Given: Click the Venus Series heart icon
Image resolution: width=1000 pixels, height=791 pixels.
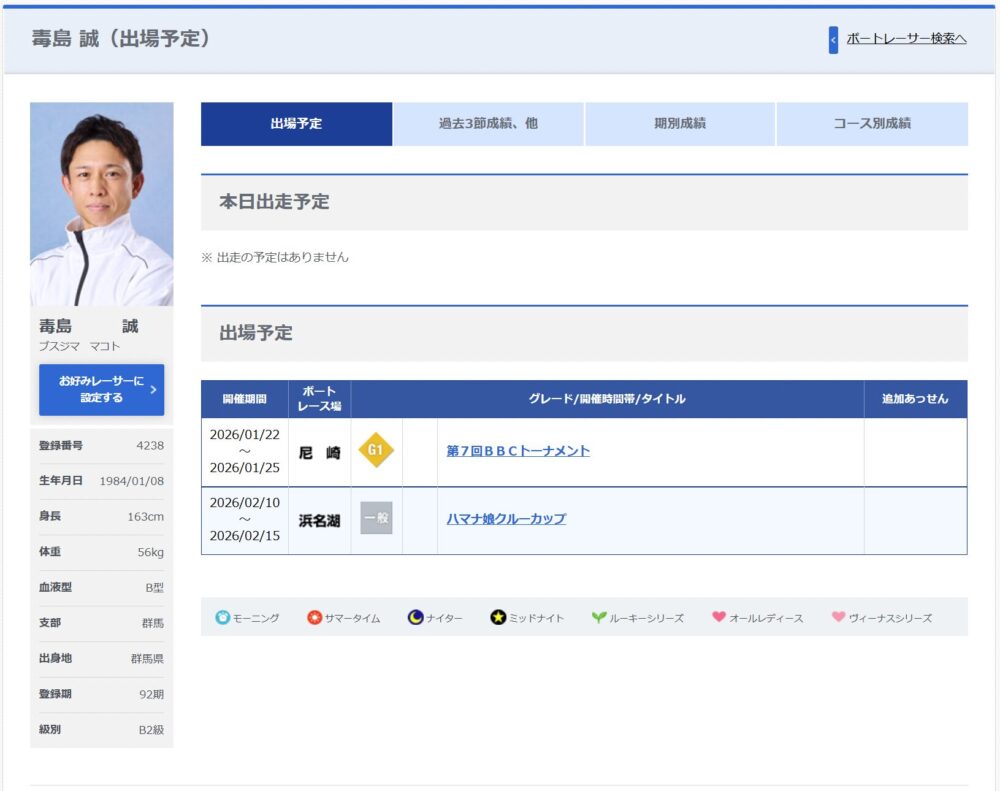Looking at the screenshot, I should click(838, 617).
